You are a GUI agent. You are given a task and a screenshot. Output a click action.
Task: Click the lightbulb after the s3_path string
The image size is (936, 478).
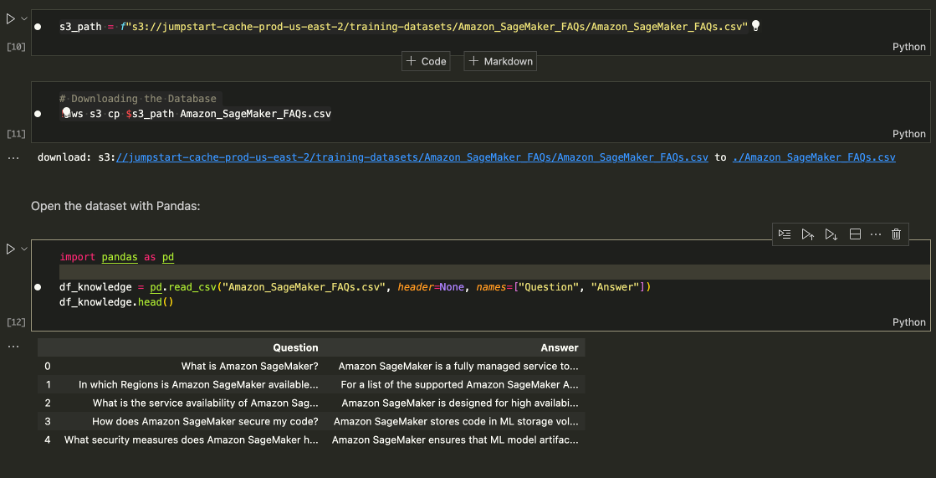[x=755, y=26]
